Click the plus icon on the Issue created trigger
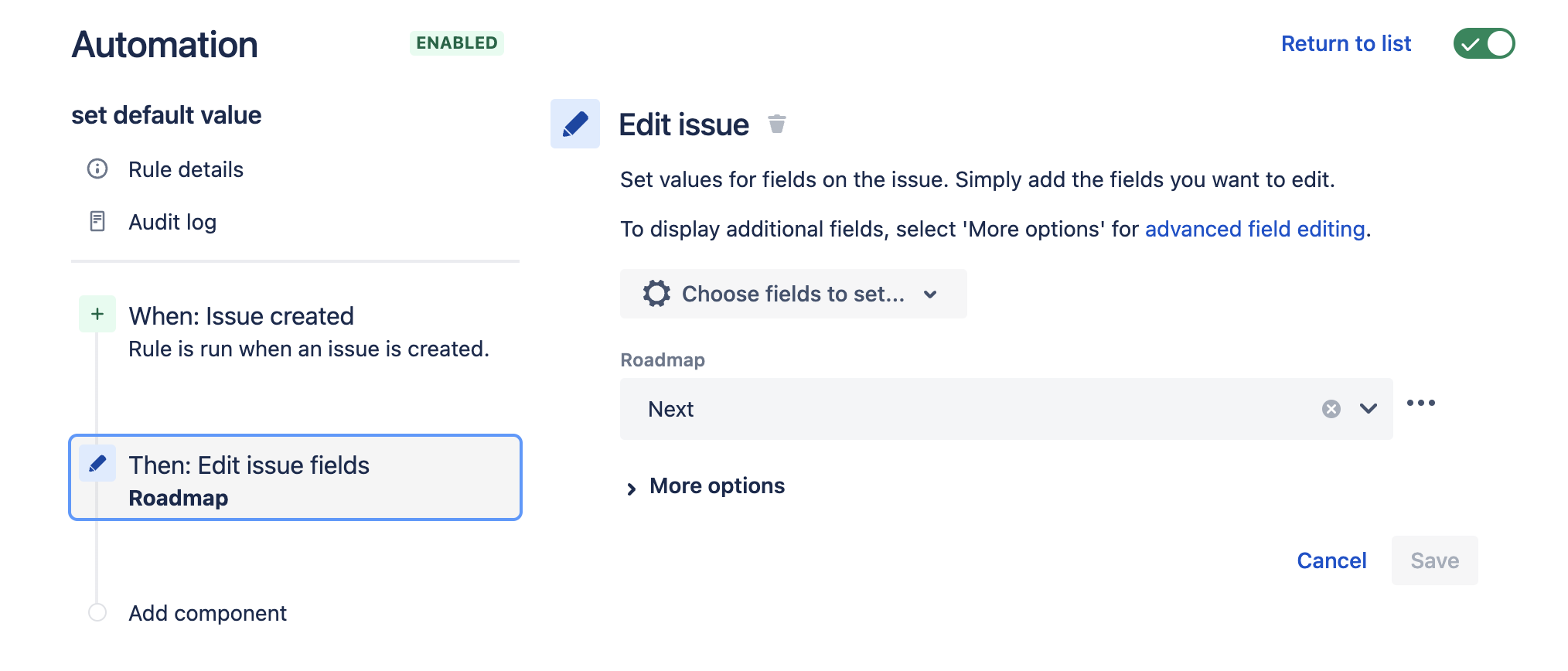This screenshot has height=671, width=1568. [96, 314]
